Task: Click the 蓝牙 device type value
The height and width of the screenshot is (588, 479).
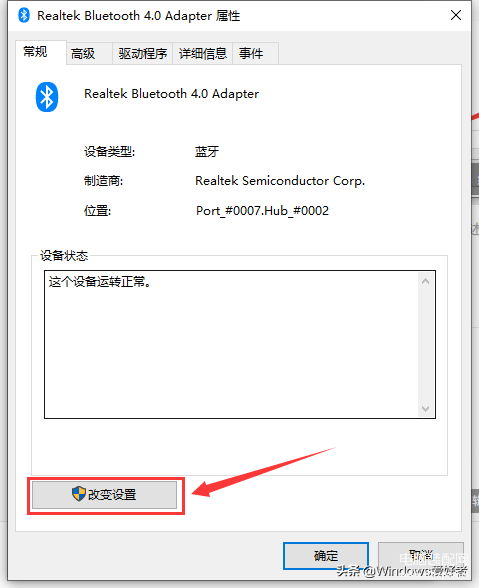Action: (207, 152)
